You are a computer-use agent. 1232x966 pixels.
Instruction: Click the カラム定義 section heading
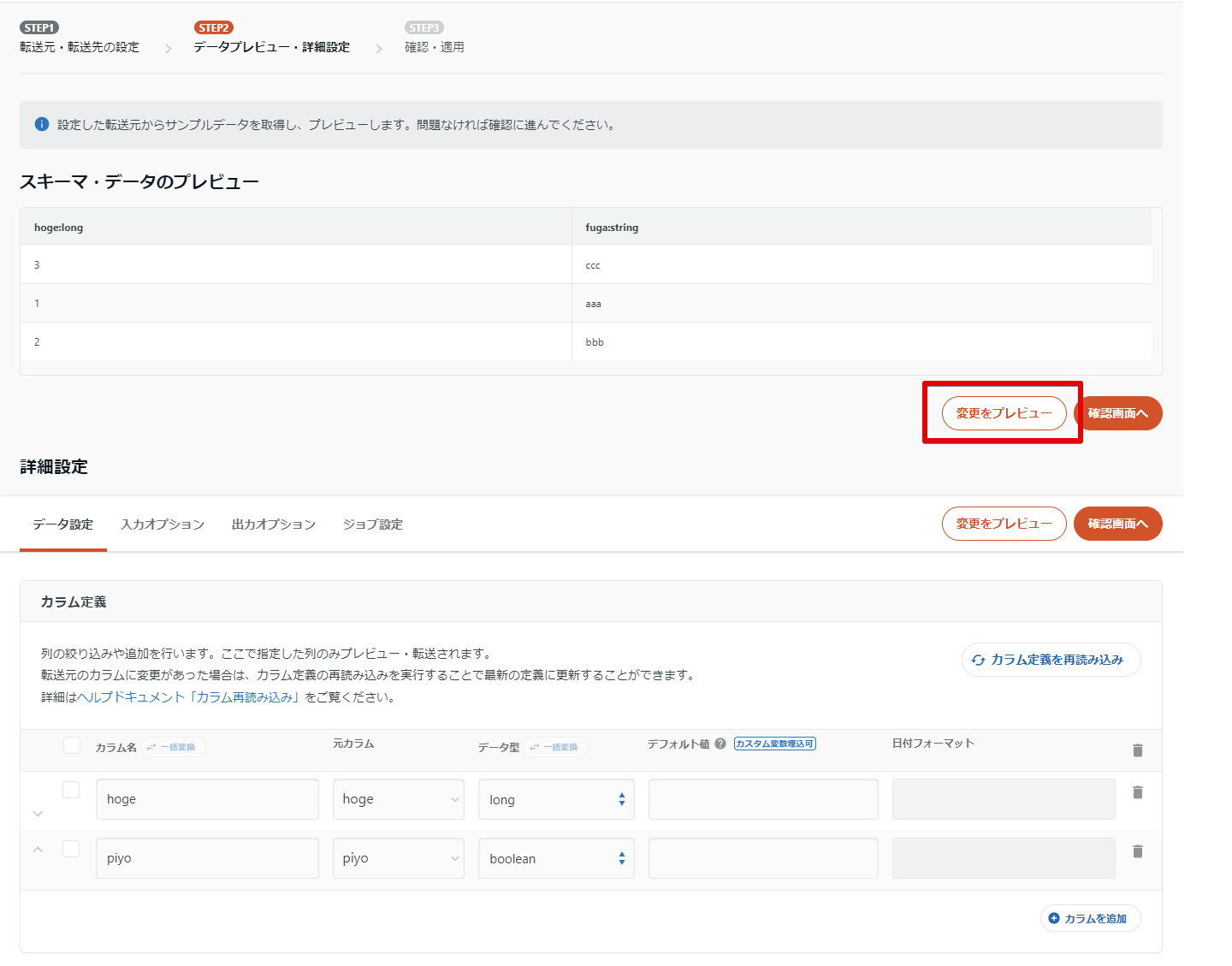coord(74,602)
